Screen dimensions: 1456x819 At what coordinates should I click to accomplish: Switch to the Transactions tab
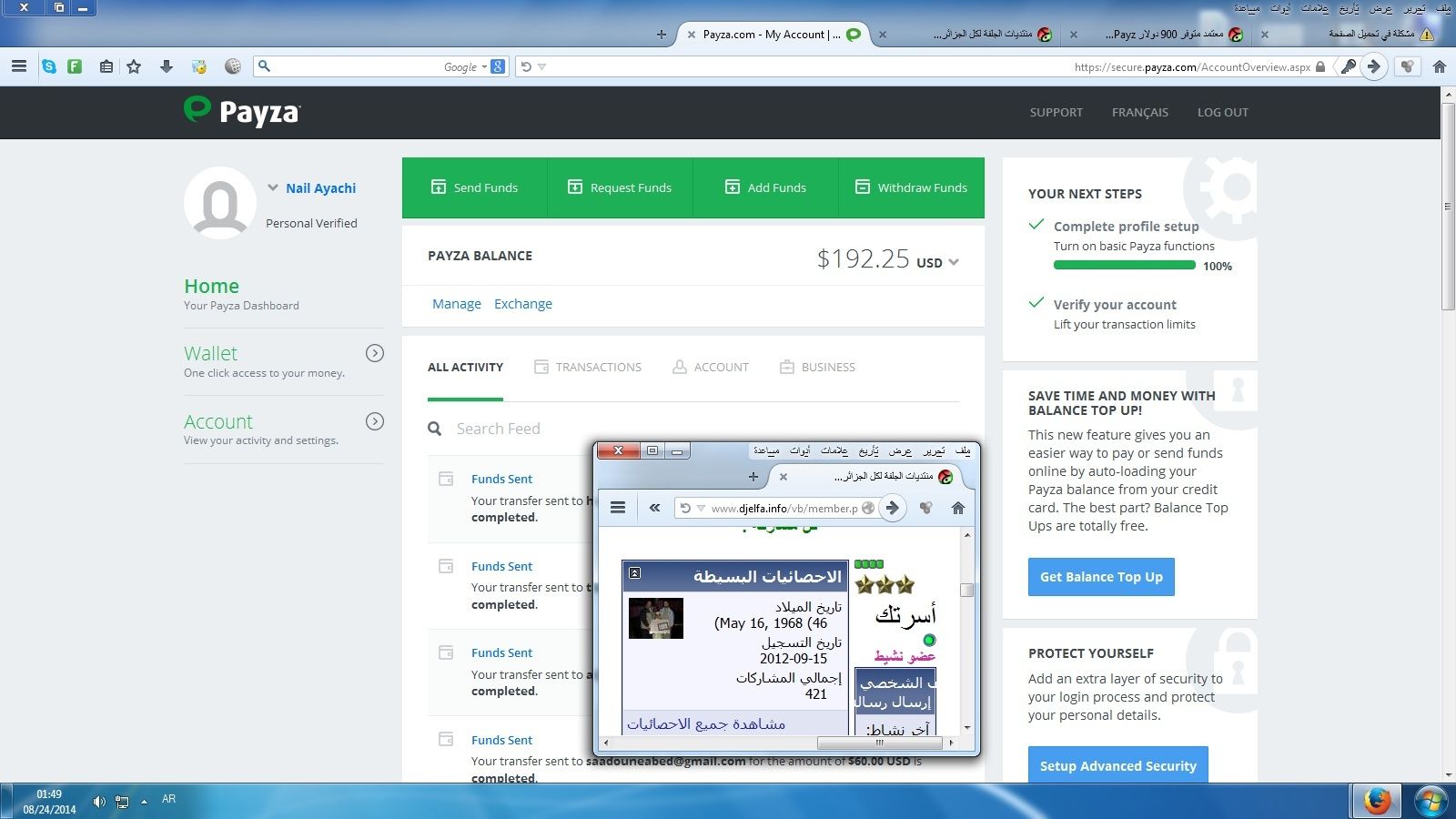coord(588,367)
